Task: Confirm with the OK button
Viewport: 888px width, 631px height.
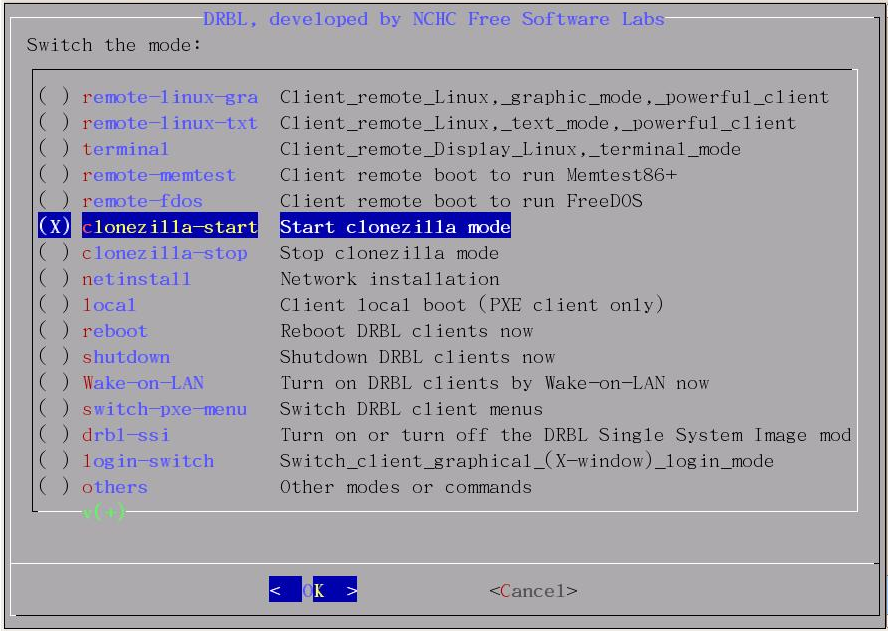Action: pyautogui.click(x=313, y=590)
